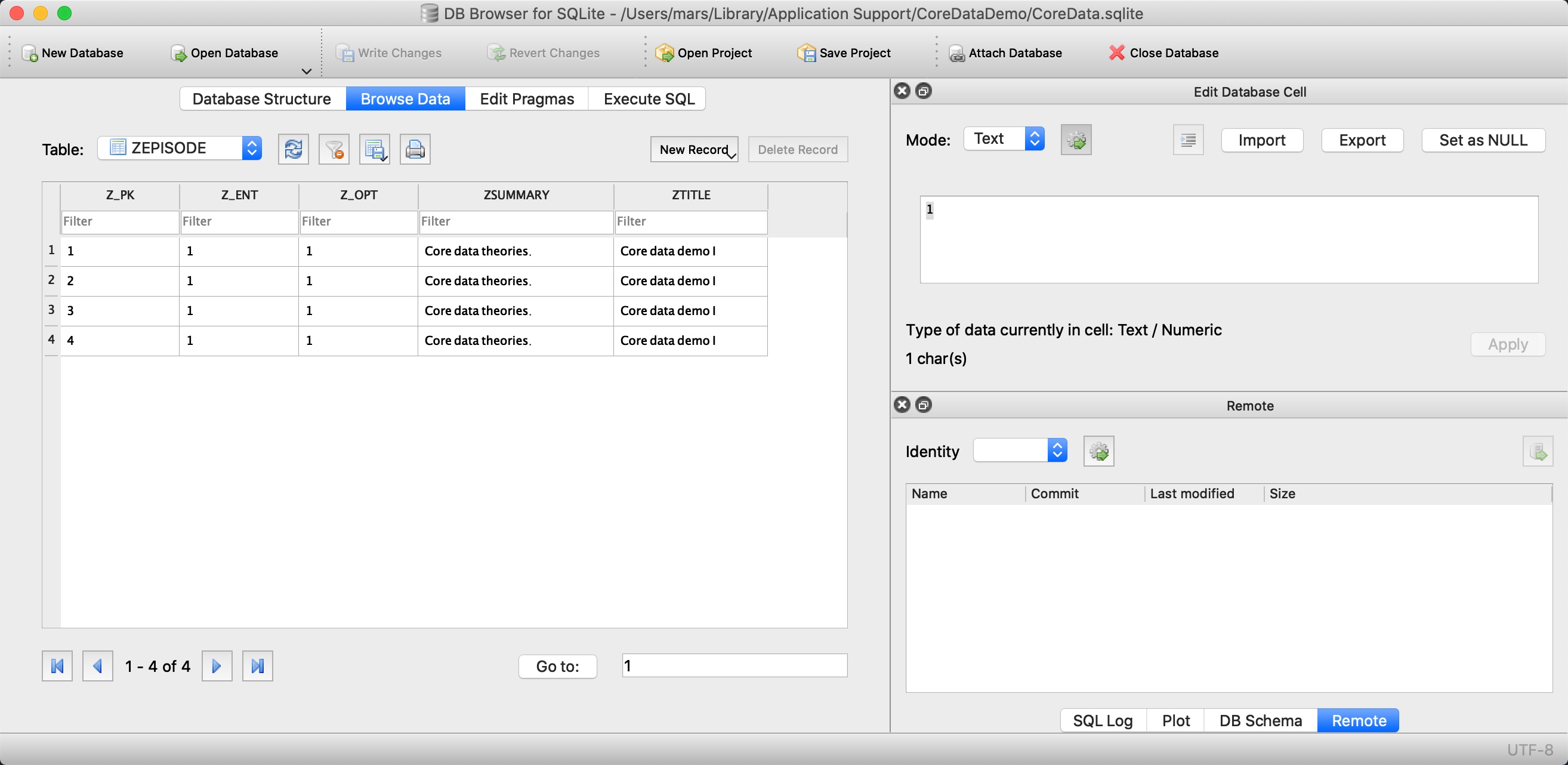
Task: Click the save table as icon
Action: pos(374,149)
